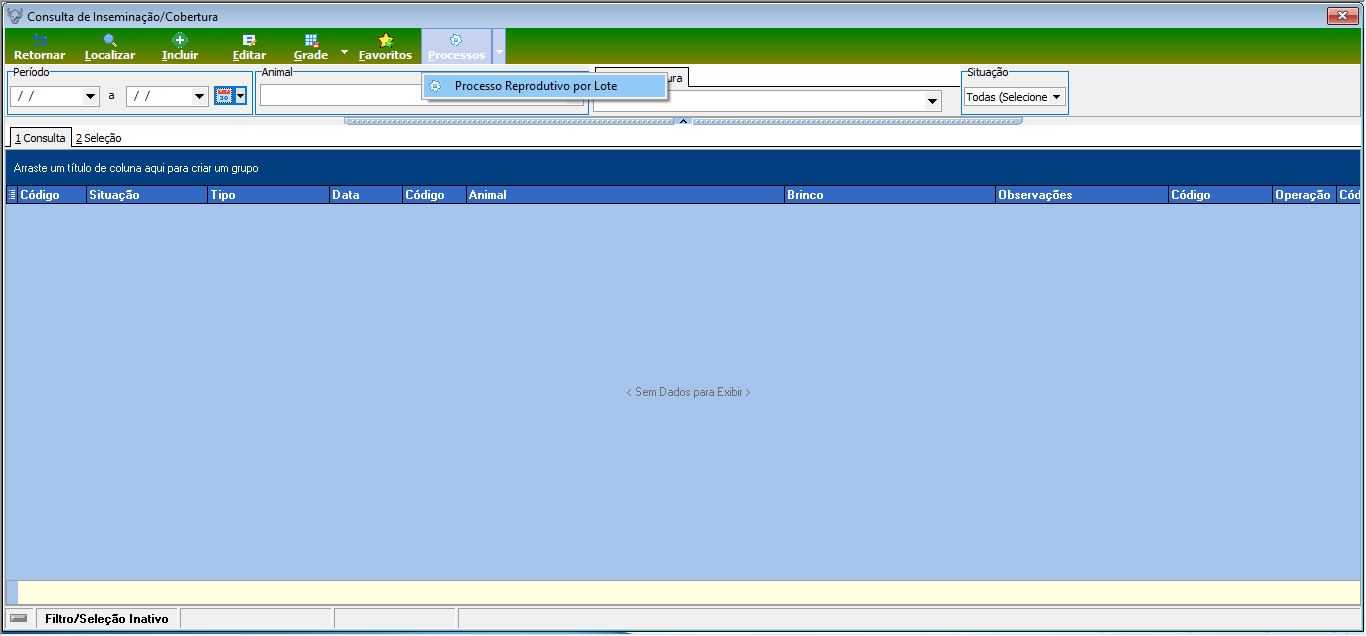Click the calendar period picker icon

pyautogui.click(x=224, y=96)
